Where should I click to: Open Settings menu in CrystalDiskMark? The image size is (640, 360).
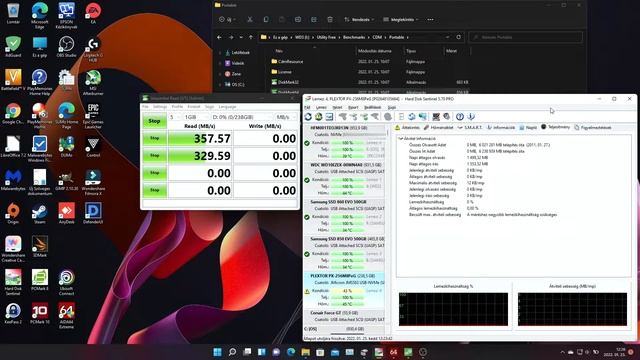[160, 107]
